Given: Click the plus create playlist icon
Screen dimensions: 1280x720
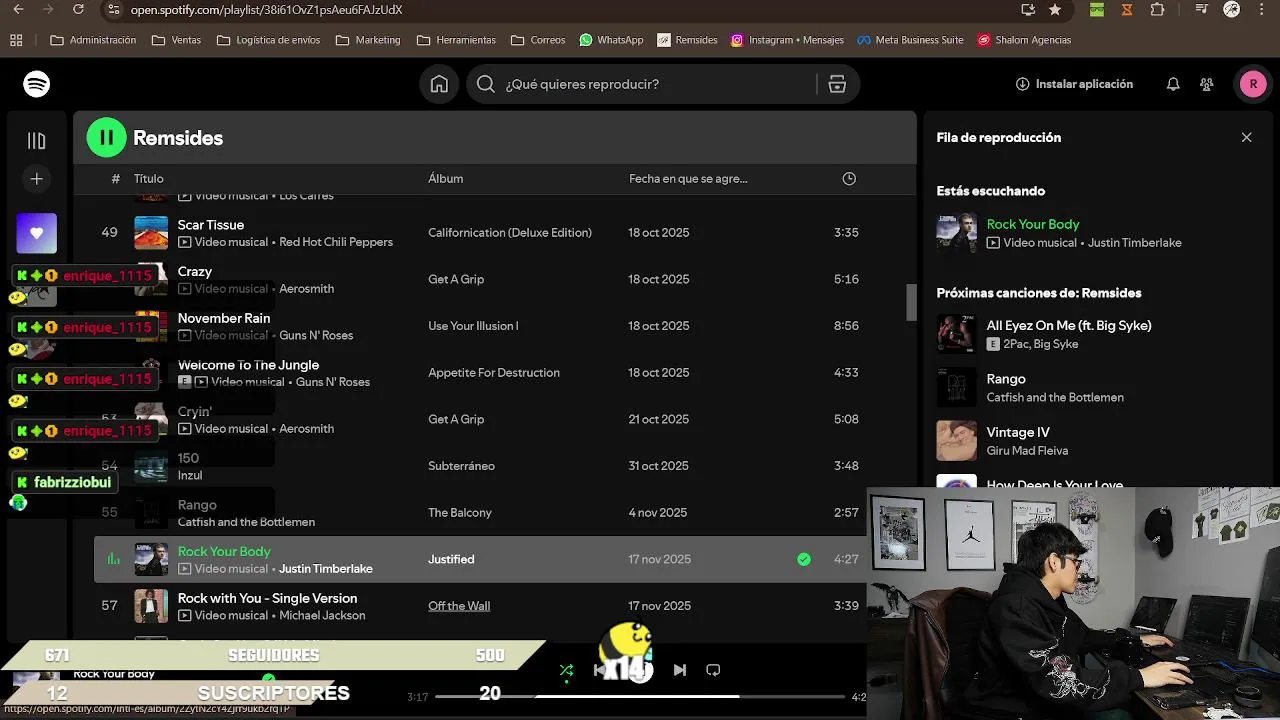Looking at the screenshot, I should (x=37, y=179).
